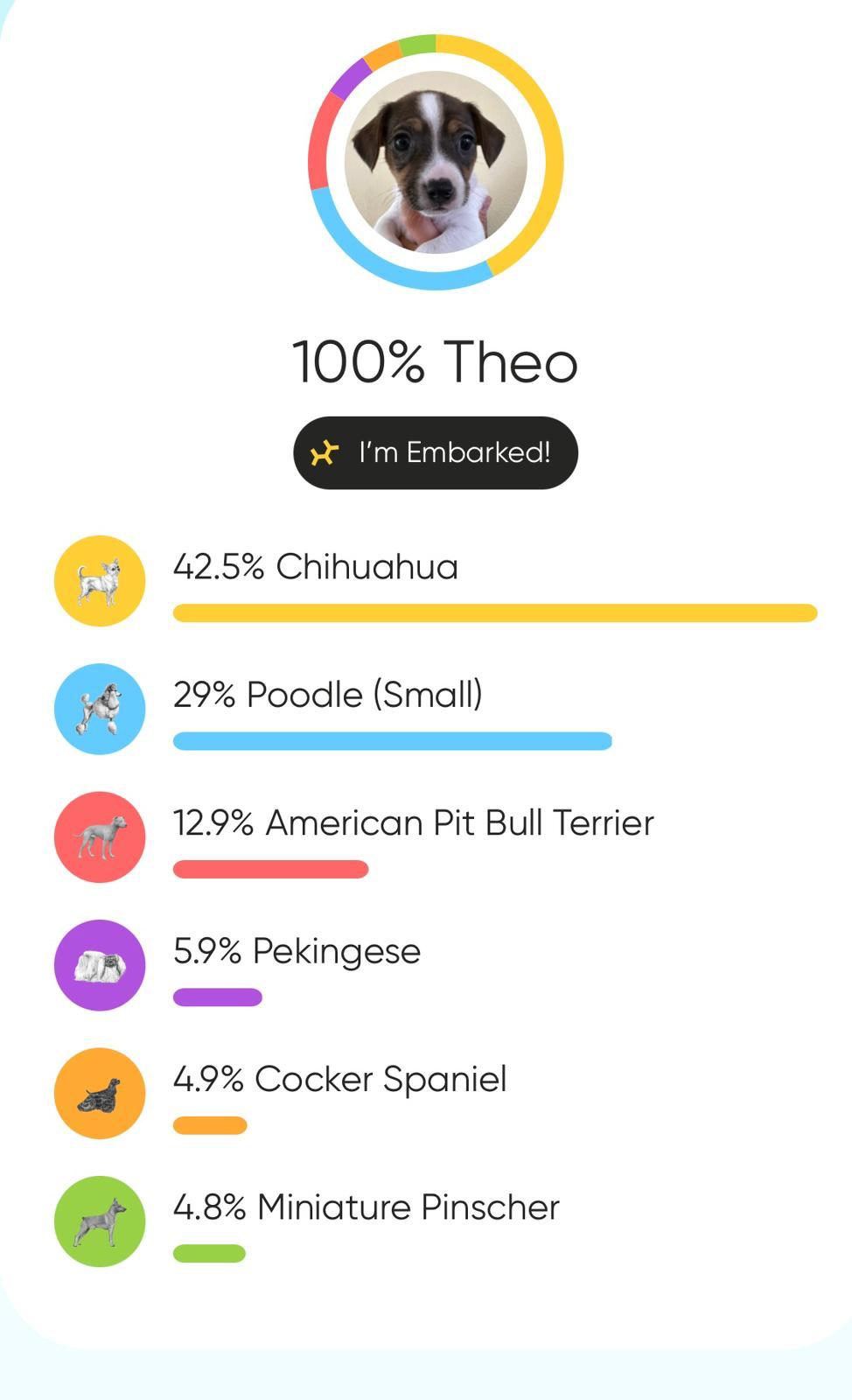Tap the 5.9% Pekingese label
Viewport: 852px width, 1400px height.
coord(297,951)
